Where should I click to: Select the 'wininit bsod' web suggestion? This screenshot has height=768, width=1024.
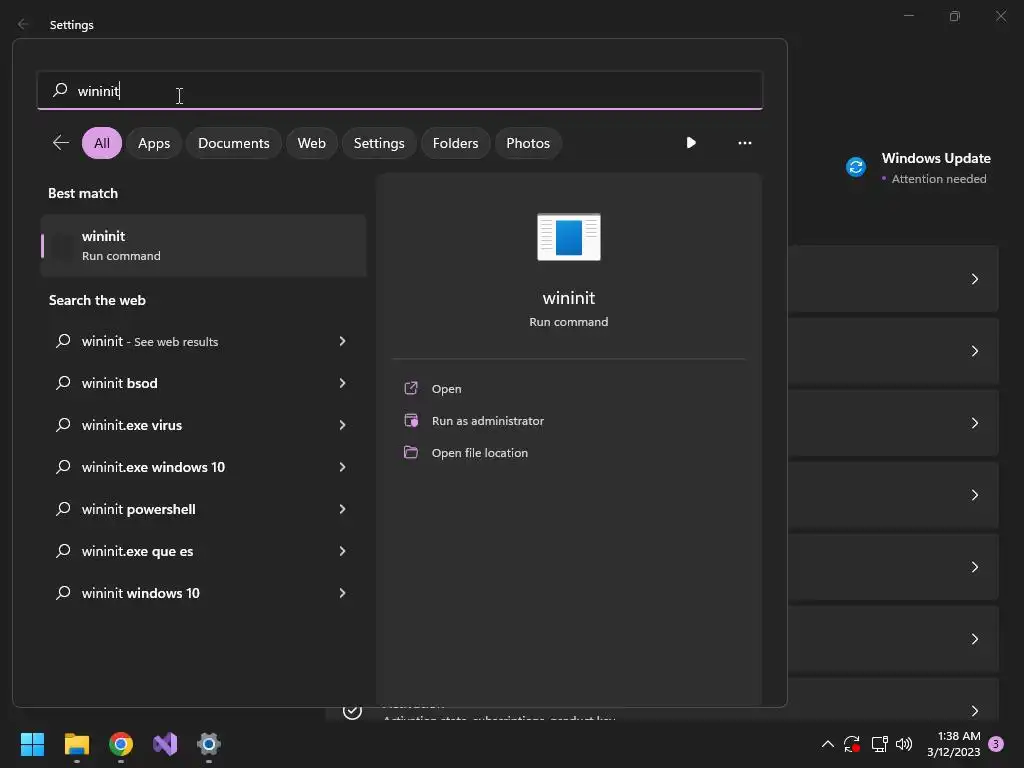pos(203,383)
